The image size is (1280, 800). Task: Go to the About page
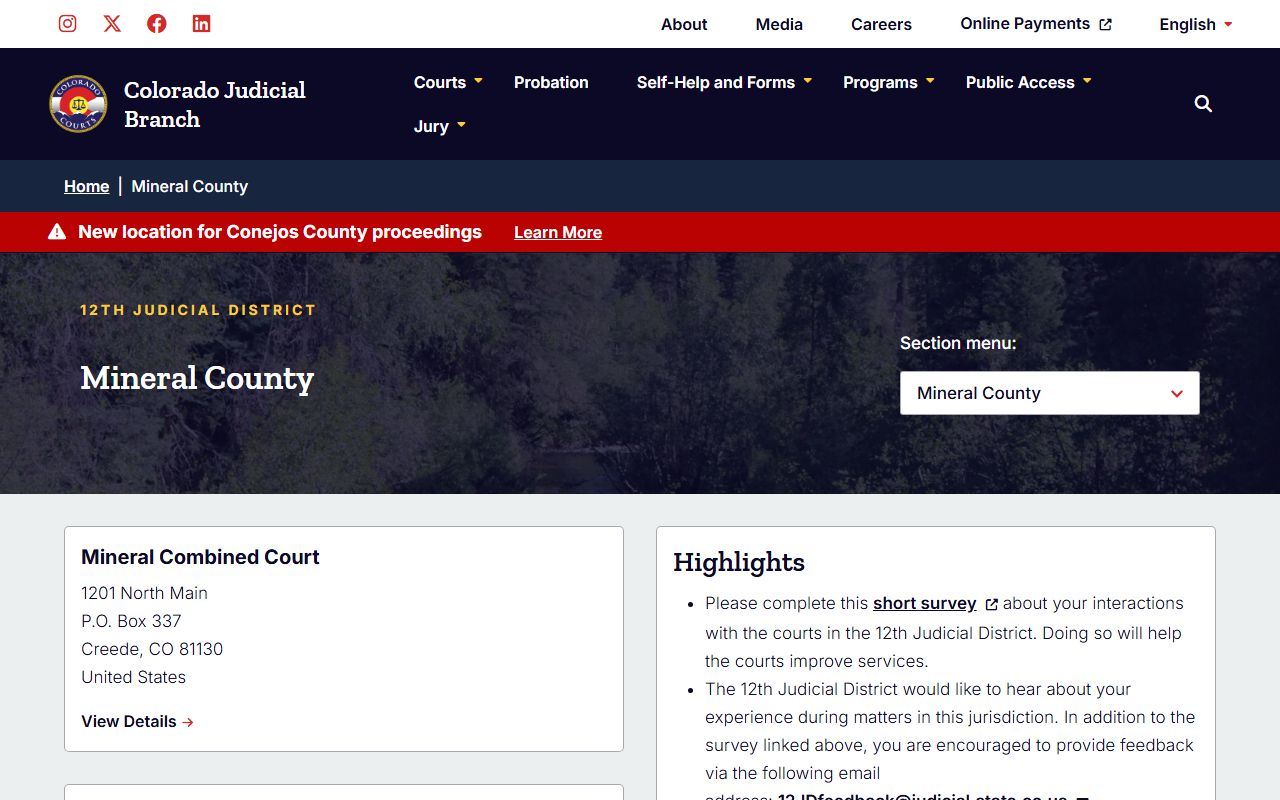point(684,24)
